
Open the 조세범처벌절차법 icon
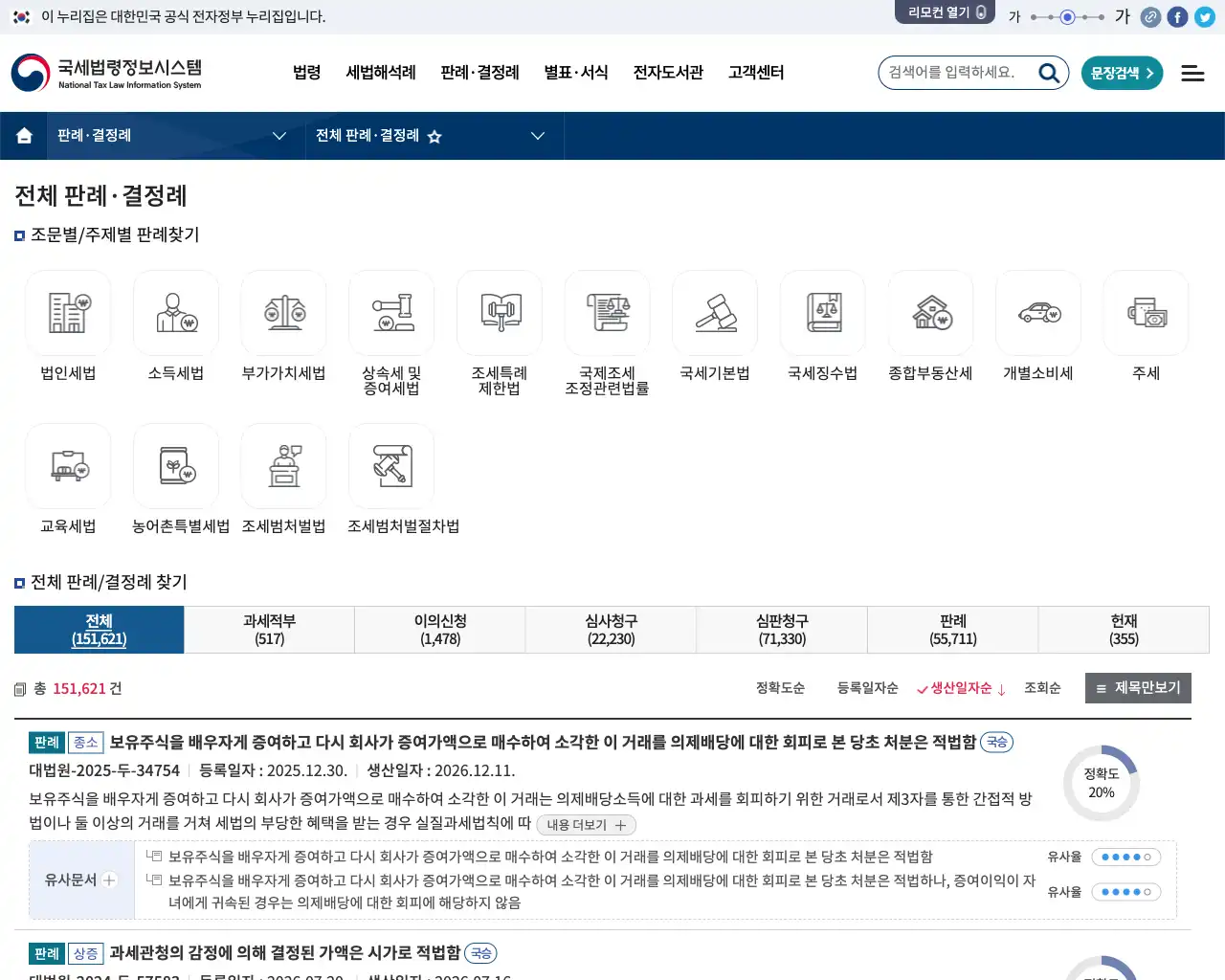pos(391,466)
